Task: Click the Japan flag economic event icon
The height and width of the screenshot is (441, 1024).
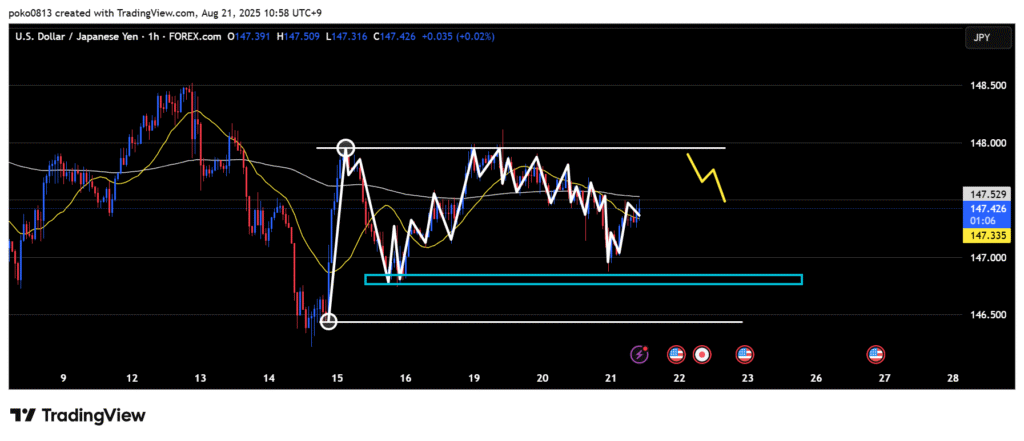Action: click(702, 354)
